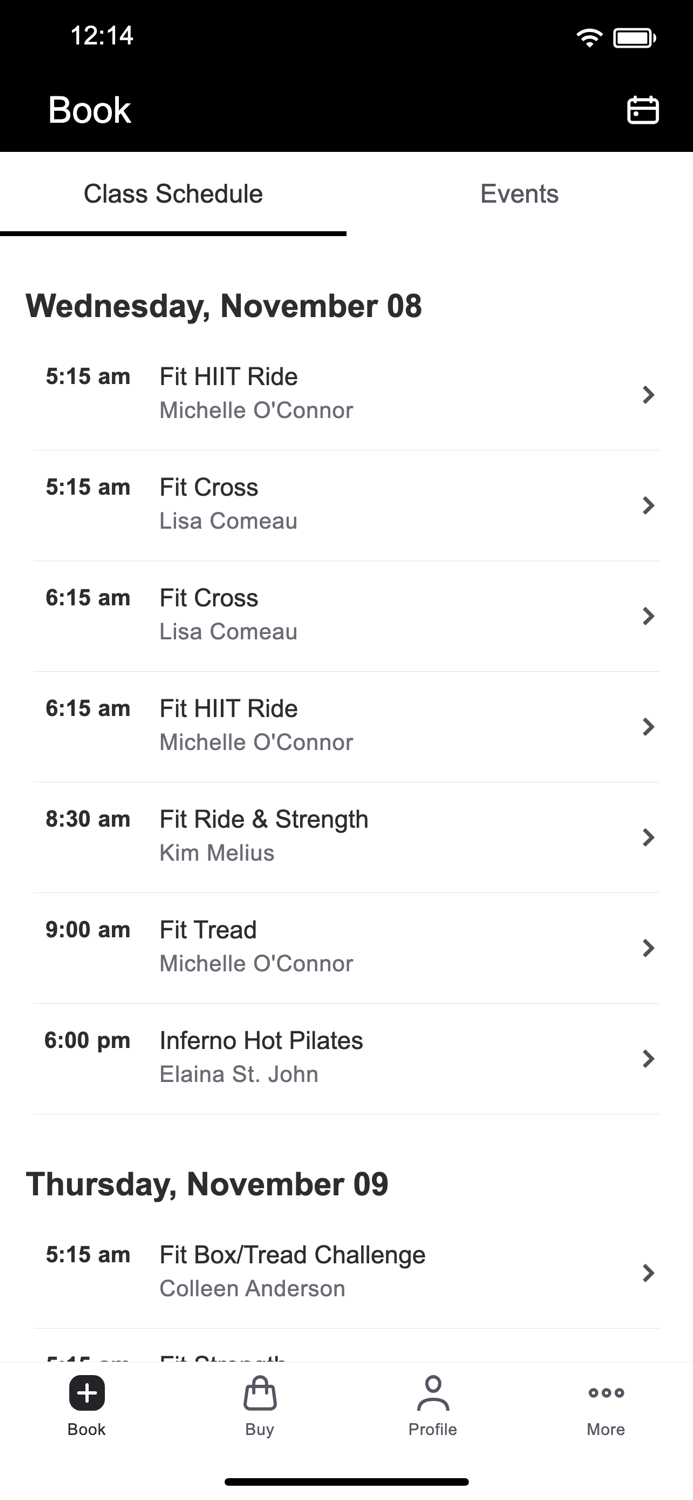Expand the 6:15 am Fit Cross class details
The image size is (693, 1500).
346,615
